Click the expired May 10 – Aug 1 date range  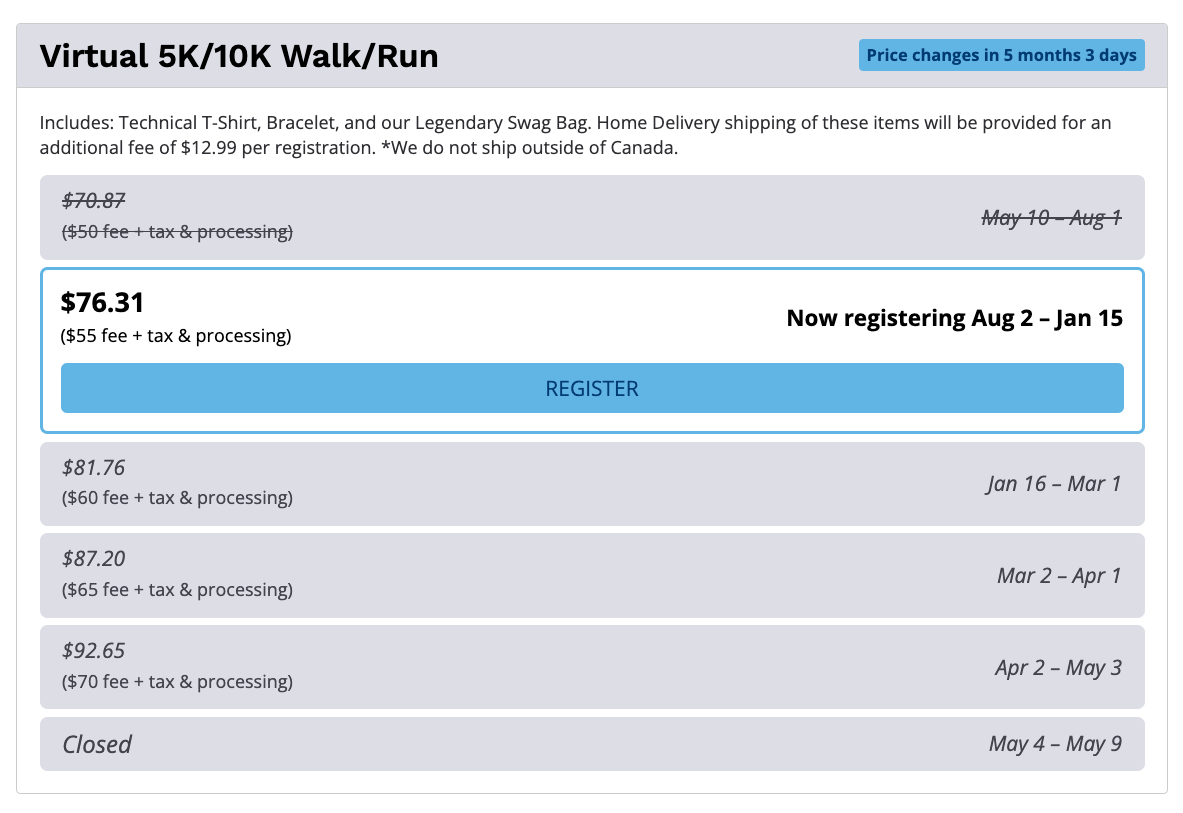tap(1051, 217)
